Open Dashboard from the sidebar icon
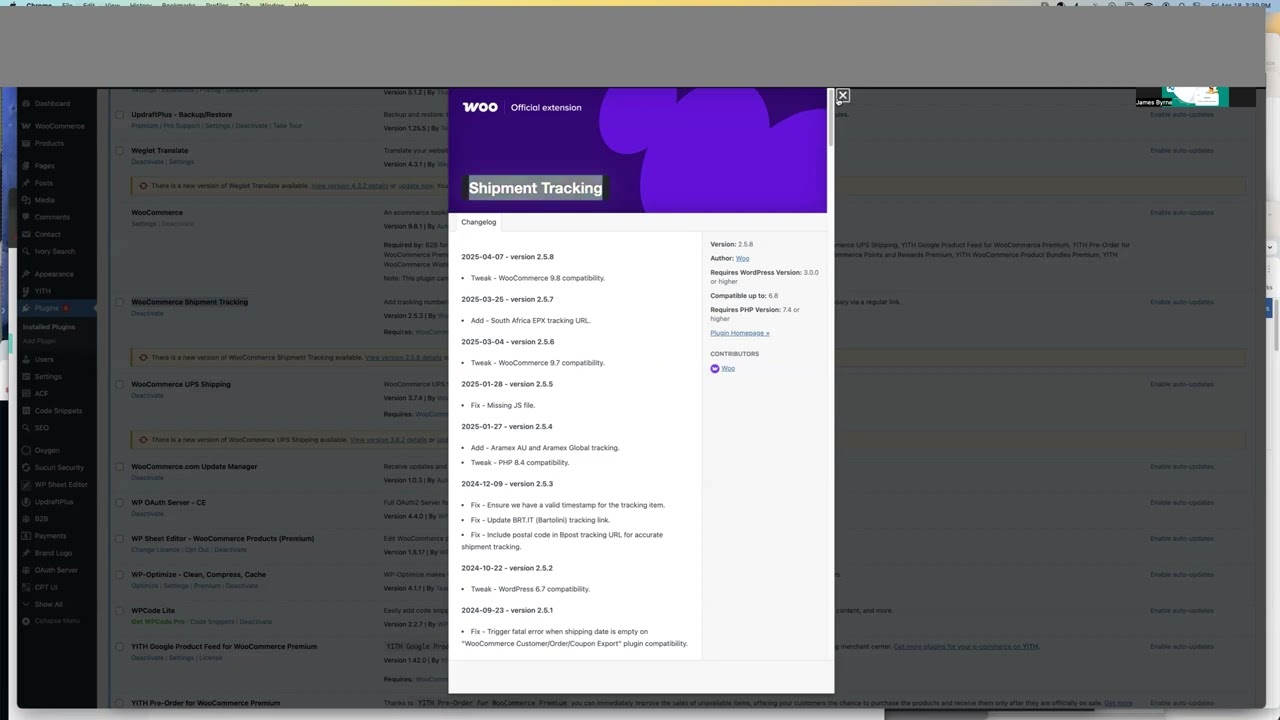 [25, 104]
